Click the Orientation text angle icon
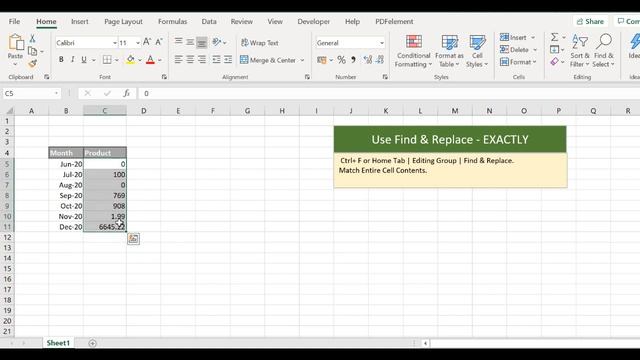Screen dimensions: 640x360 pos(217,42)
